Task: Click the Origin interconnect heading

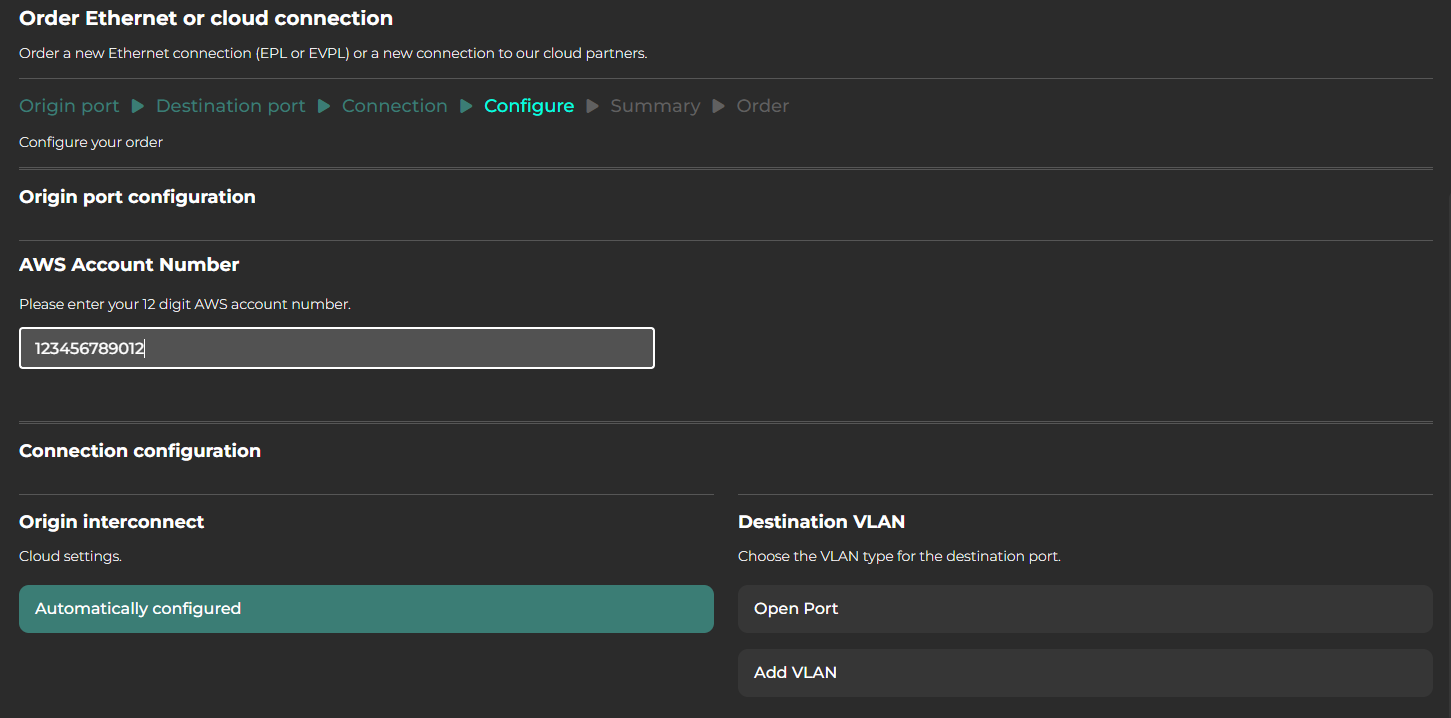Action: coord(111,522)
